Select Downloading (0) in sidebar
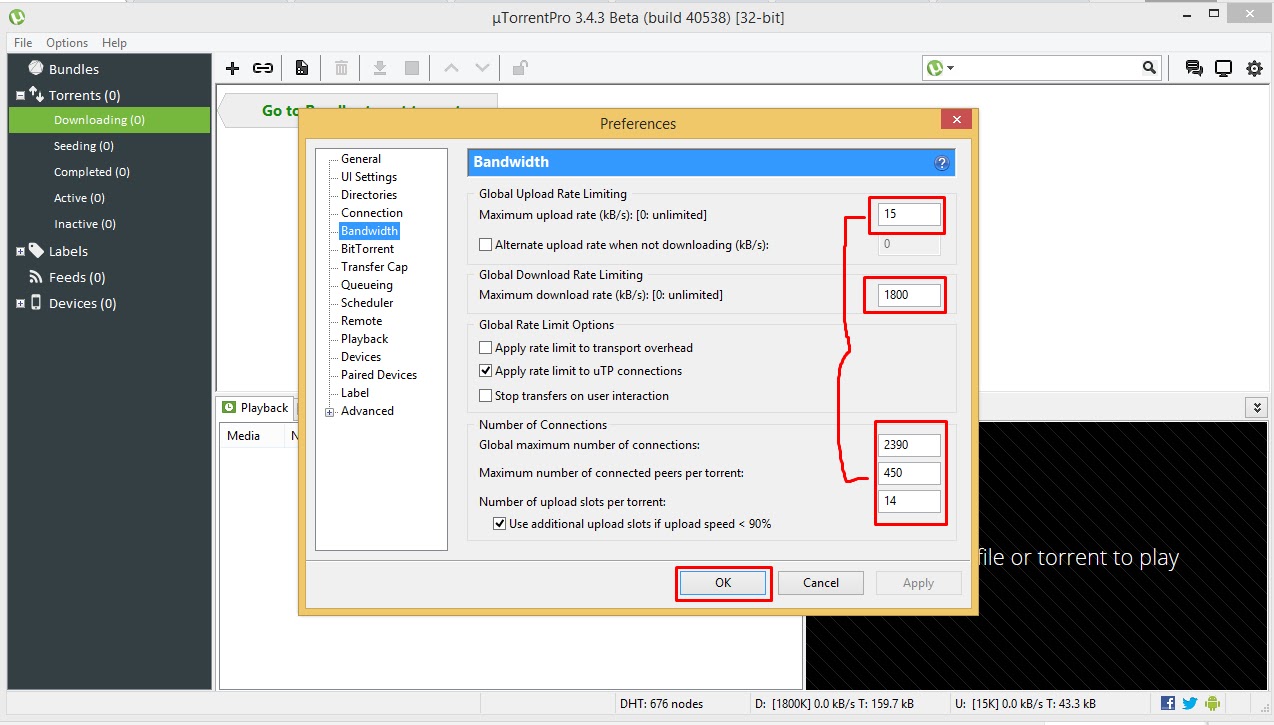The width and height of the screenshot is (1274, 725). point(109,120)
